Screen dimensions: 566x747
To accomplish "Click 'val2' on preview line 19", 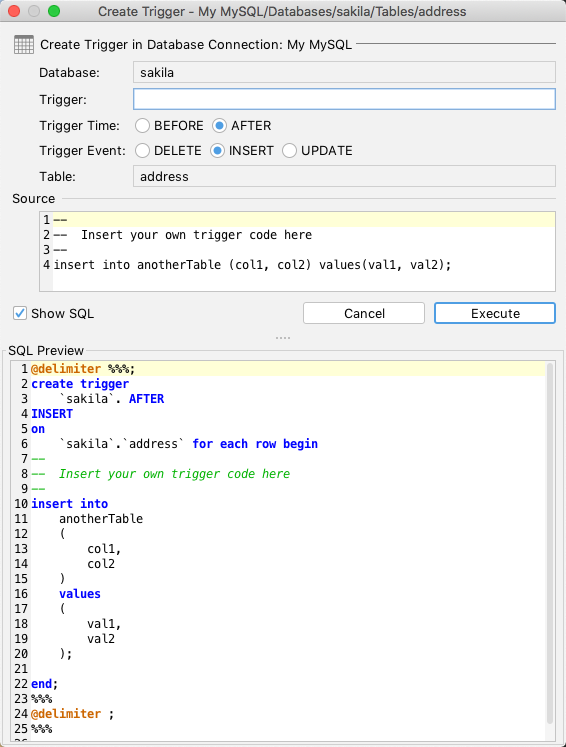I will (101, 639).
